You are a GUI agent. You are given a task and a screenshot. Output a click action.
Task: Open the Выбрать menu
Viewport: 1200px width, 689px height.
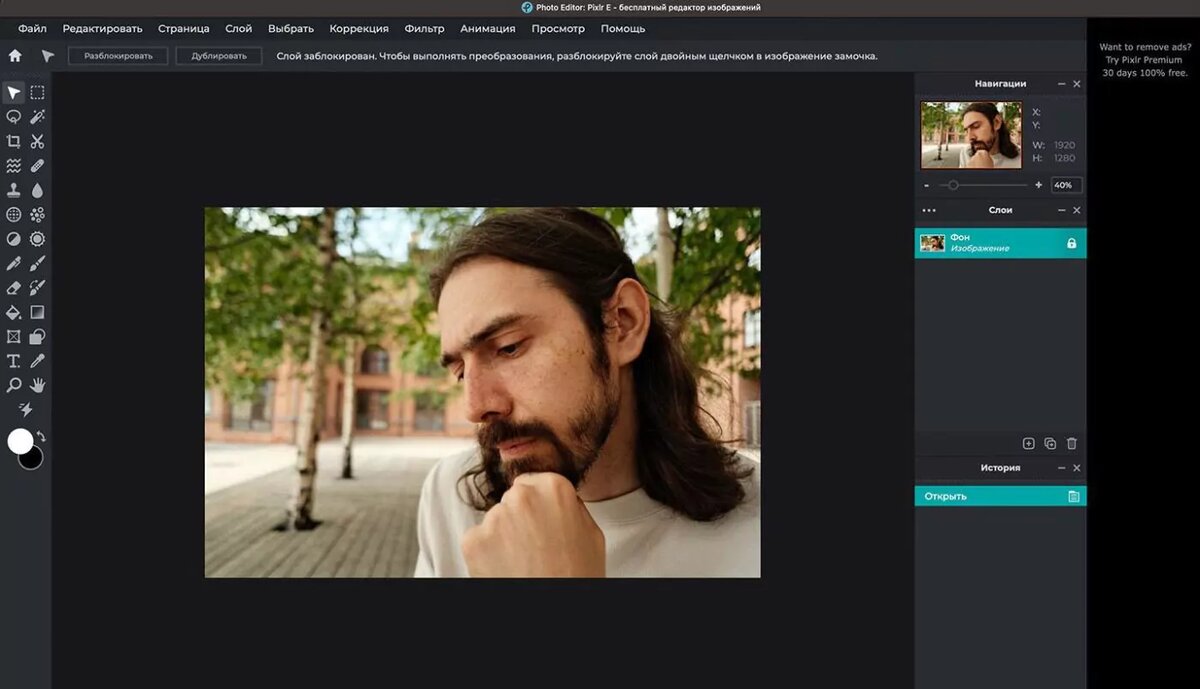(x=291, y=29)
